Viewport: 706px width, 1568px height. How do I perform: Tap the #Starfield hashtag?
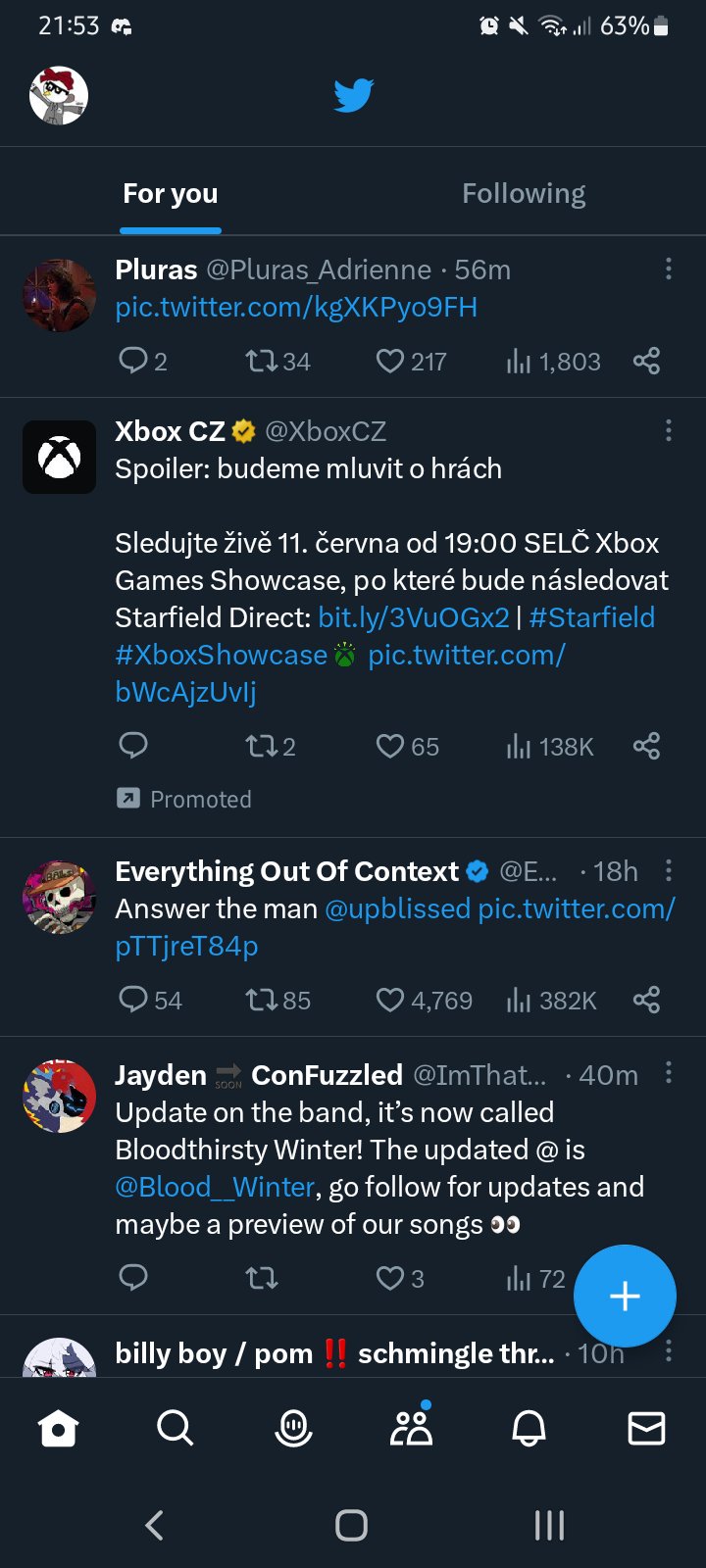point(592,617)
